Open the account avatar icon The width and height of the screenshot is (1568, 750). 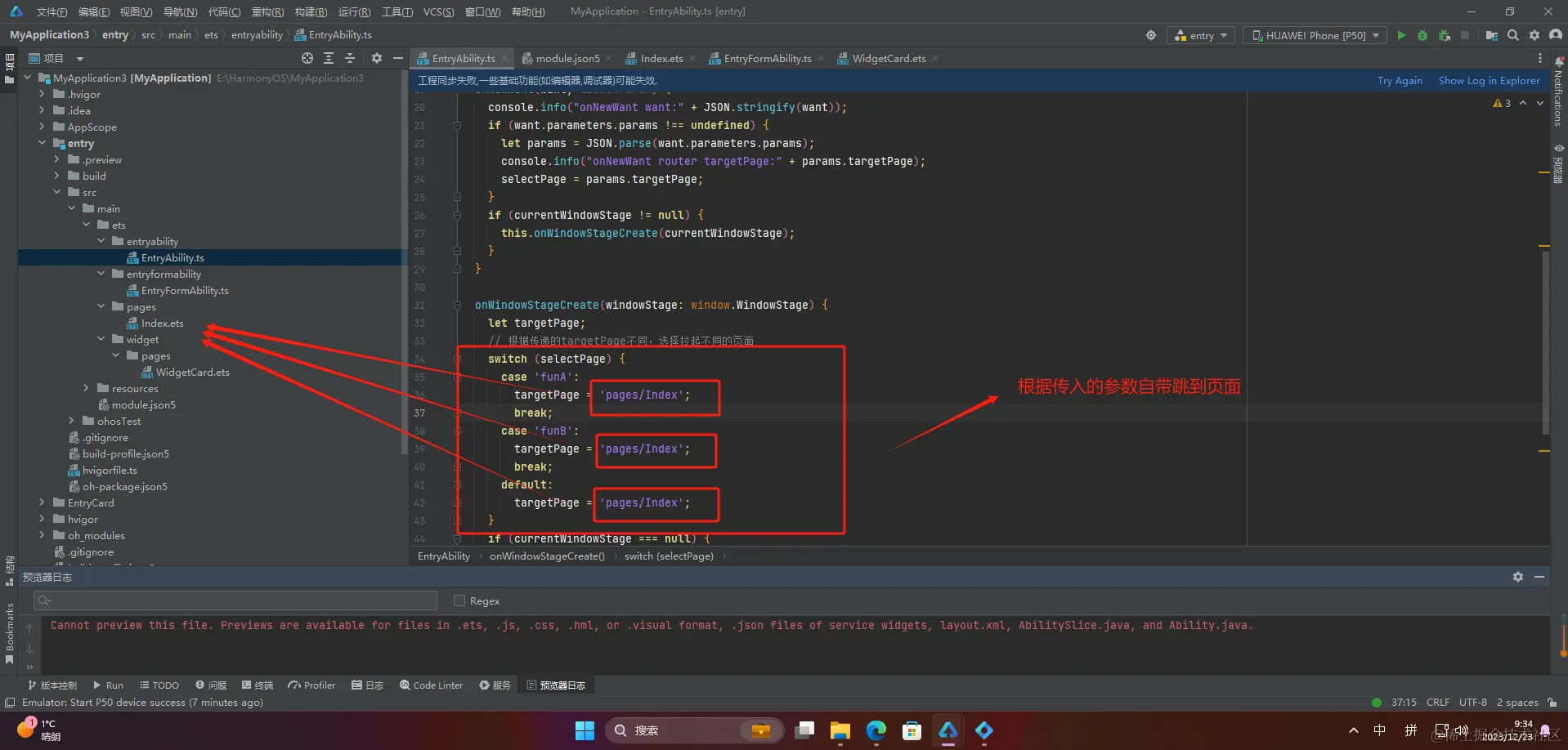click(1556, 35)
